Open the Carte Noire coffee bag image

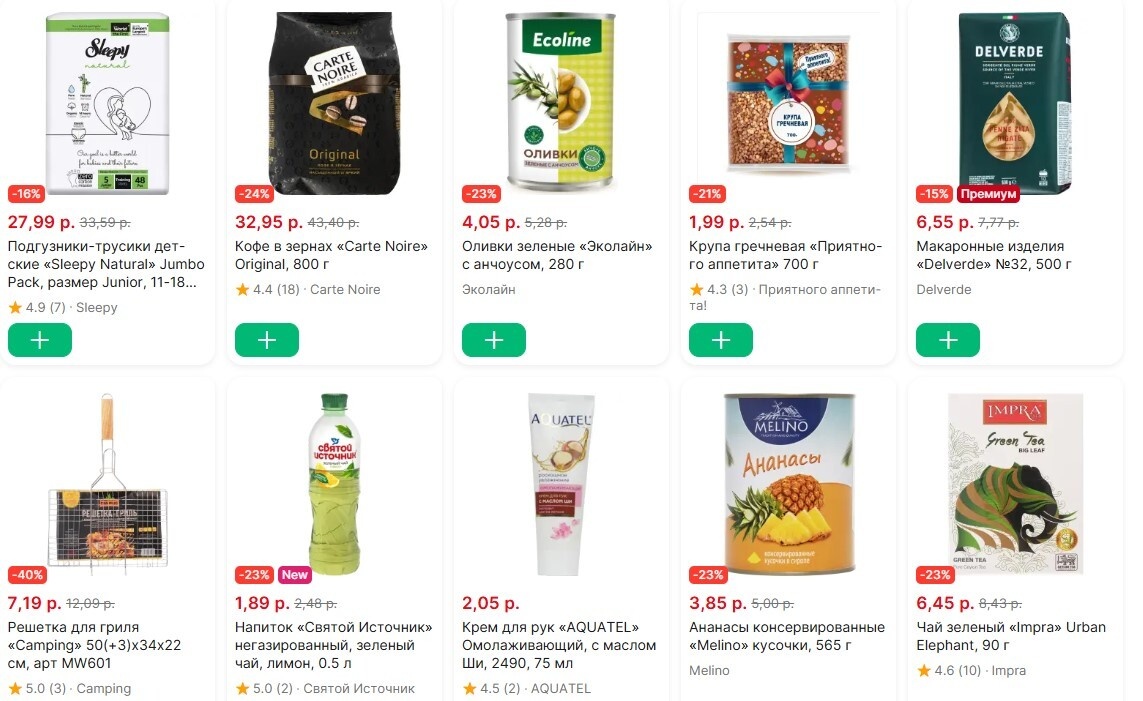pos(334,103)
